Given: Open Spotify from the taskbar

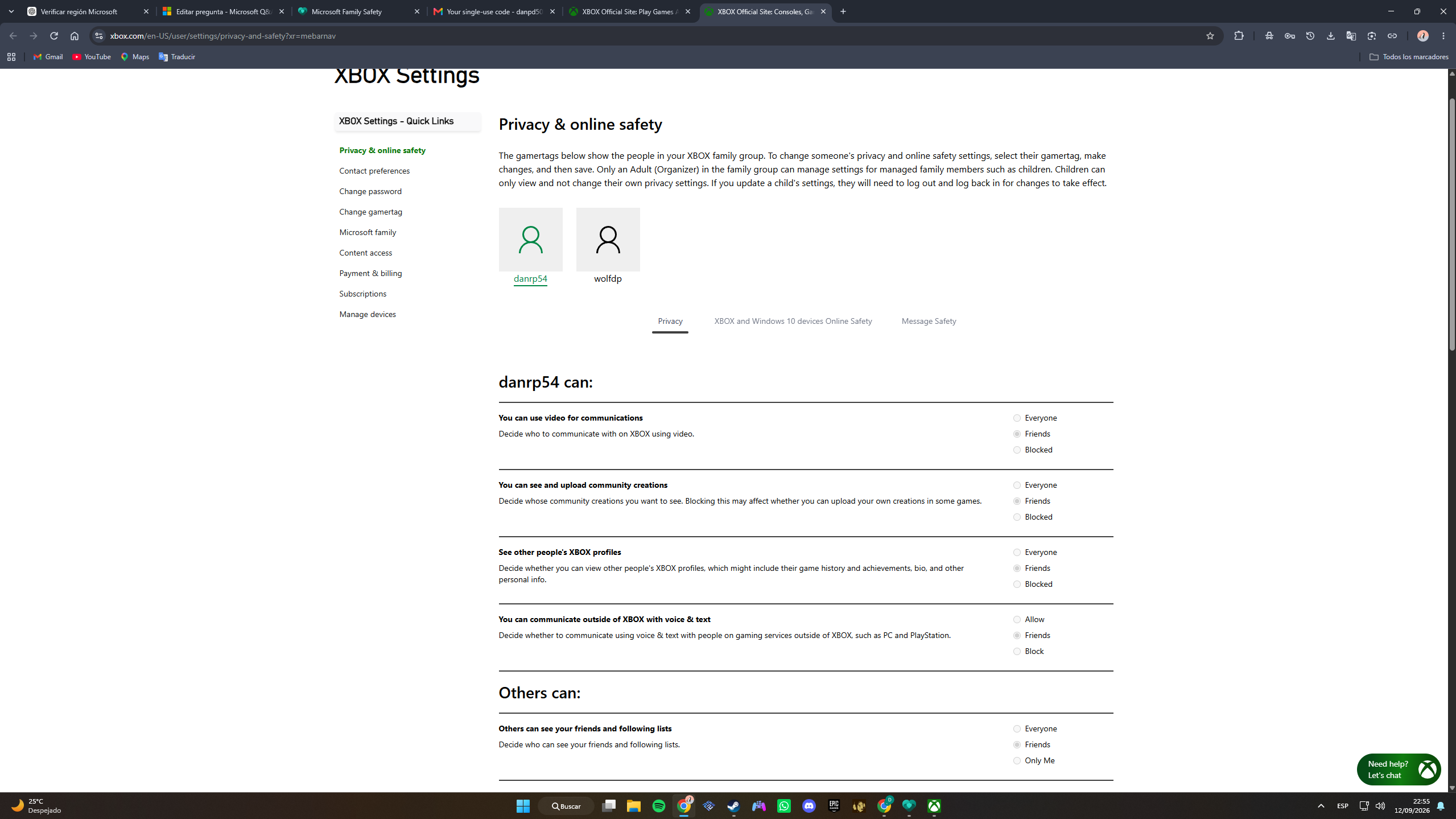Looking at the screenshot, I should (658, 806).
